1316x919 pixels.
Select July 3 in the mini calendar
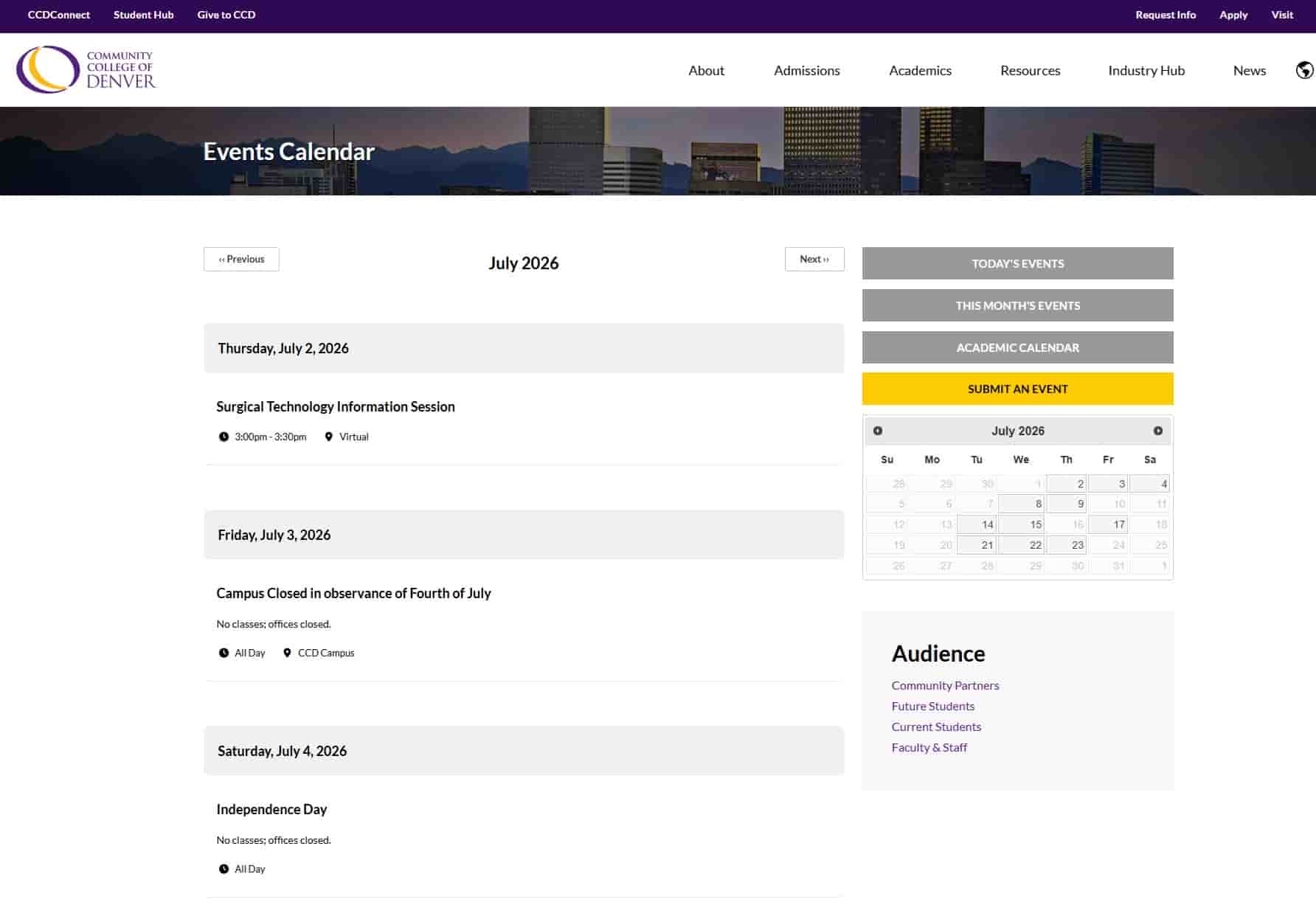click(1108, 484)
